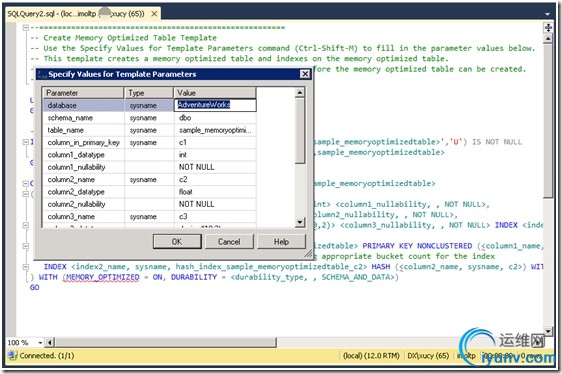Click the (local) (12.0 RTM) status entry
The image size is (562, 374).
[x=371, y=356]
